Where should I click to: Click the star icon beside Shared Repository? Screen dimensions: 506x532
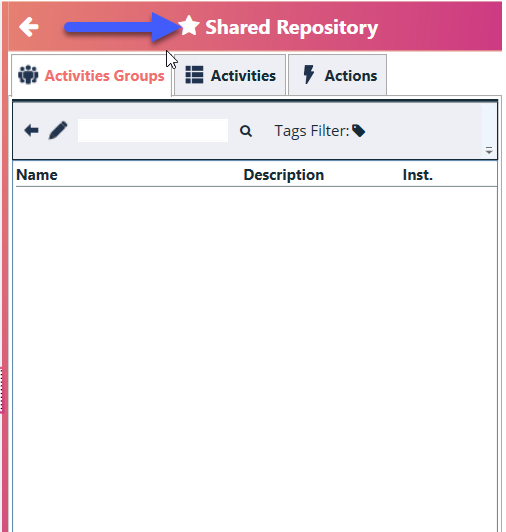point(189,25)
